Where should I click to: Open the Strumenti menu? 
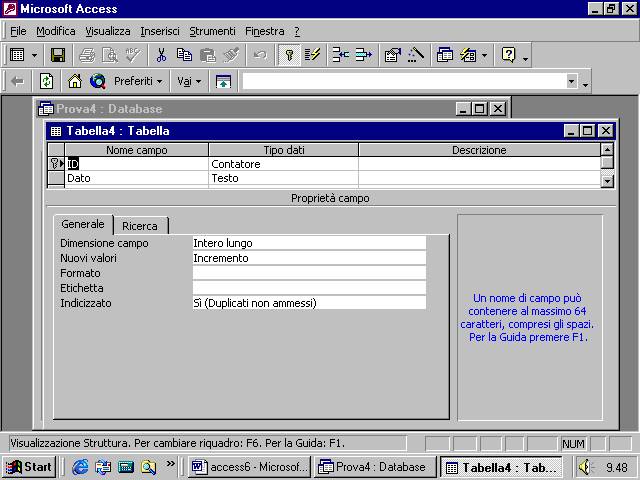212,31
